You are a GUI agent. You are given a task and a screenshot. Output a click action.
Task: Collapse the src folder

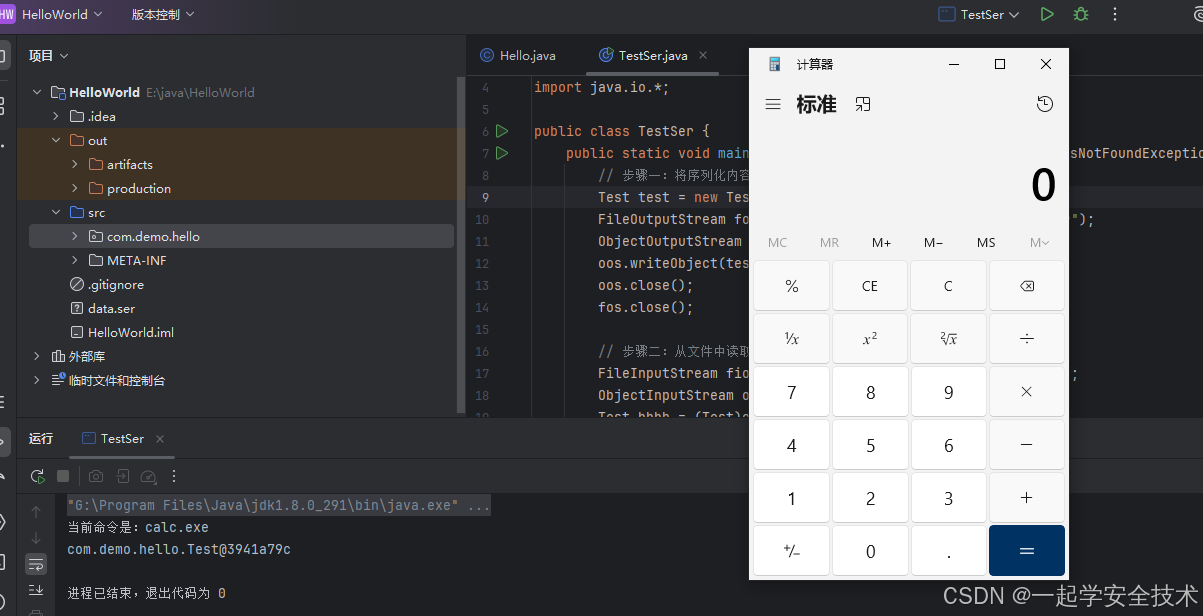57,212
